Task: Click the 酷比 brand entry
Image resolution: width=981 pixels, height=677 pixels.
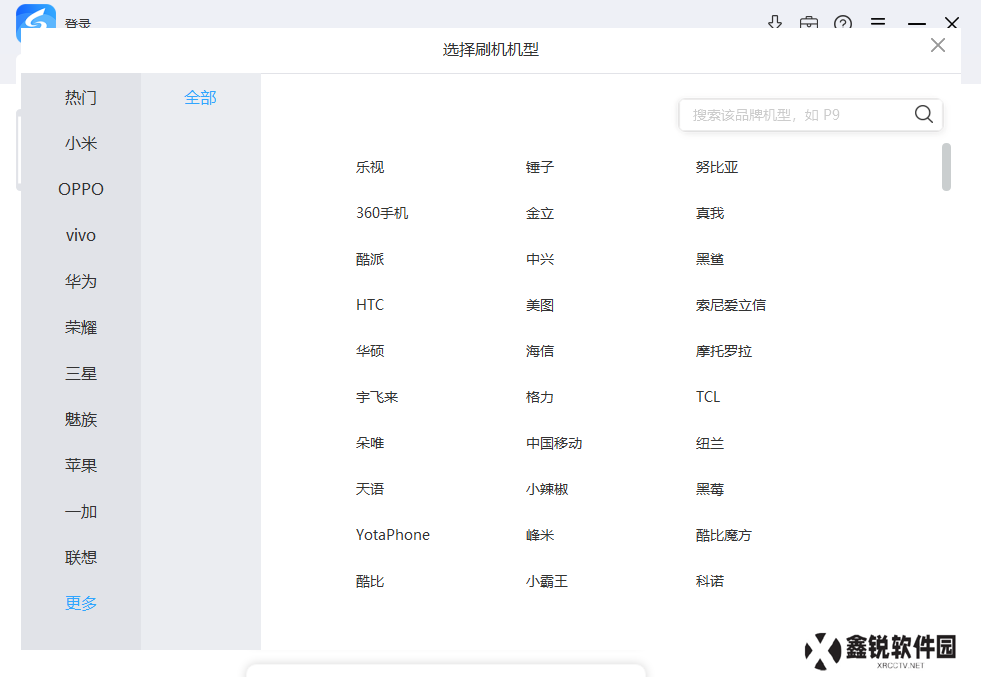Action: click(370, 581)
